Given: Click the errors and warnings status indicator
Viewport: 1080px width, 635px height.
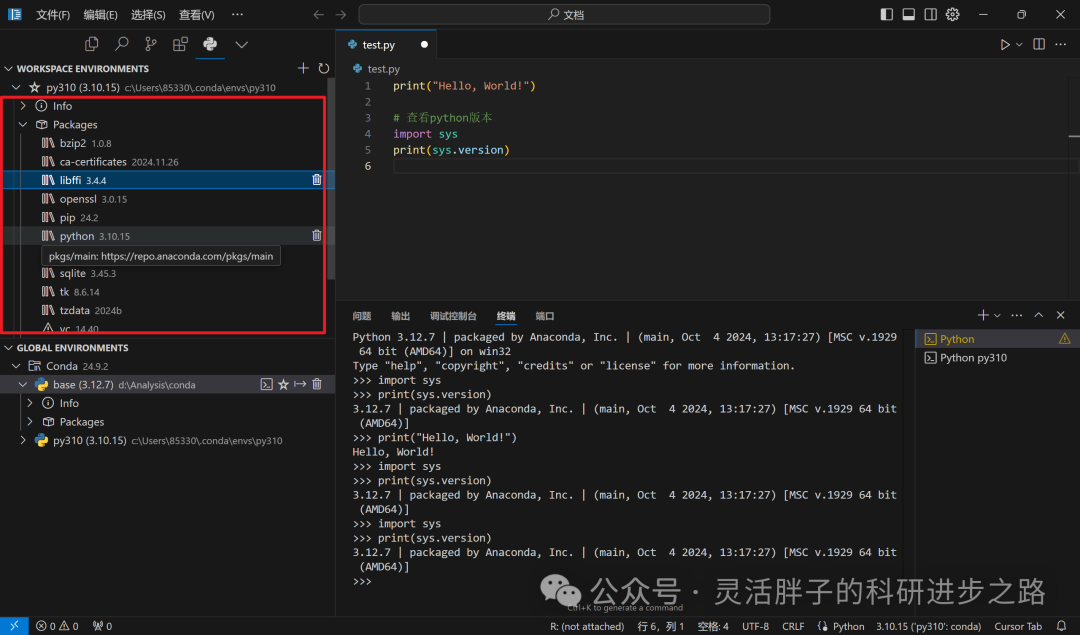Looking at the screenshot, I should tap(57, 626).
